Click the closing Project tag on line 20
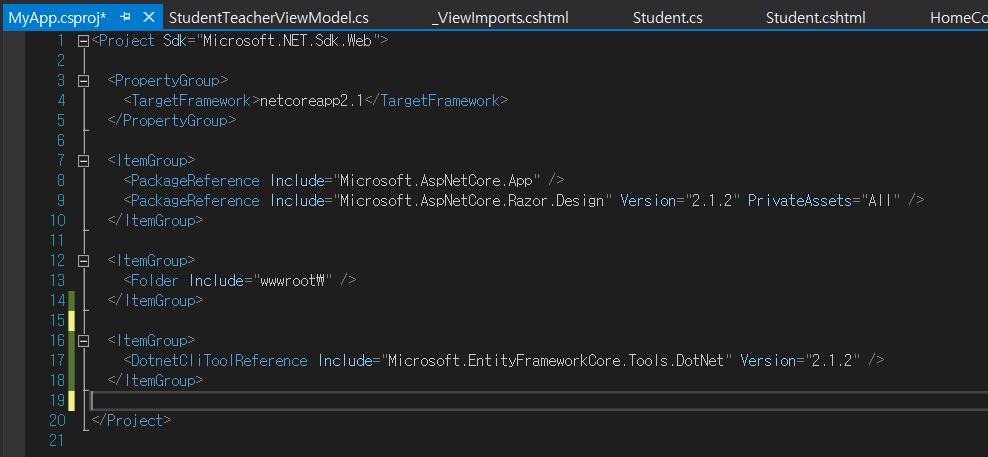 pos(131,421)
